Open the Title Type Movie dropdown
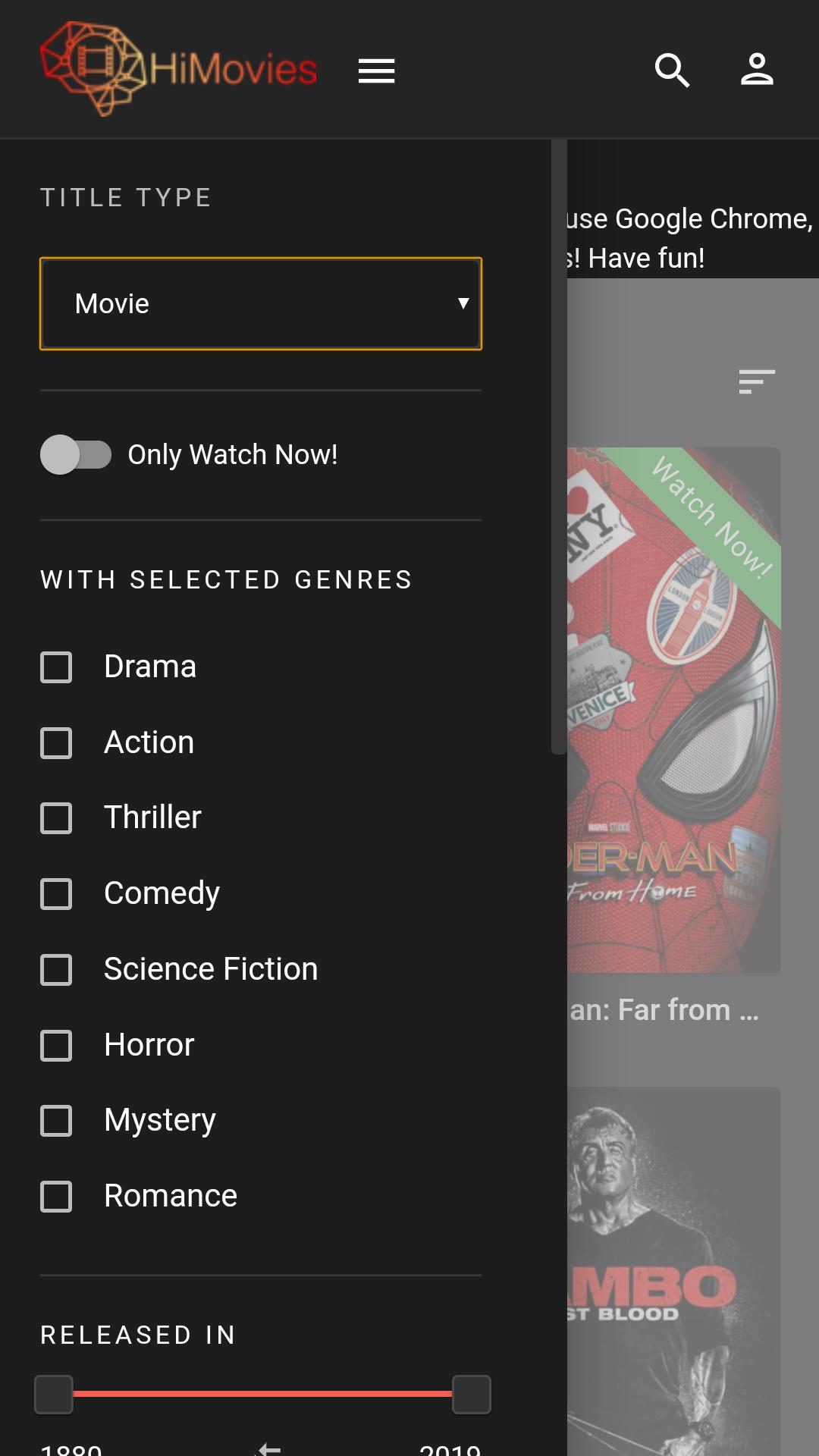The image size is (819, 1456). click(261, 303)
